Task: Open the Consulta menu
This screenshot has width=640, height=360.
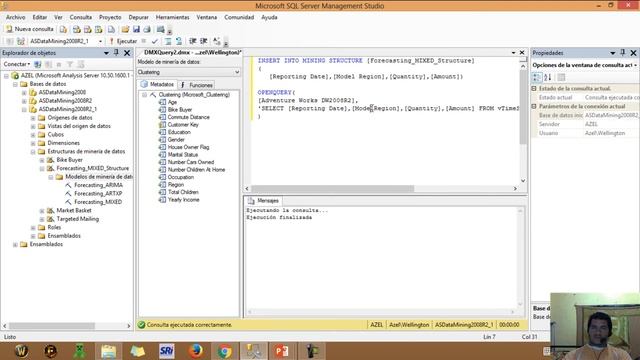Action: pos(81,17)
